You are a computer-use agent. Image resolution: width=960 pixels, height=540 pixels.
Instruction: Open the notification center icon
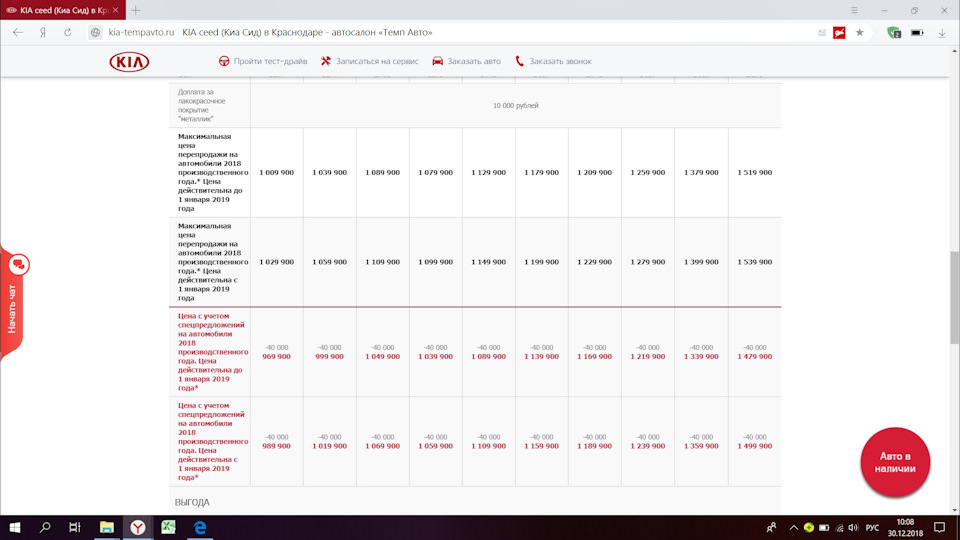coord(940,527)
